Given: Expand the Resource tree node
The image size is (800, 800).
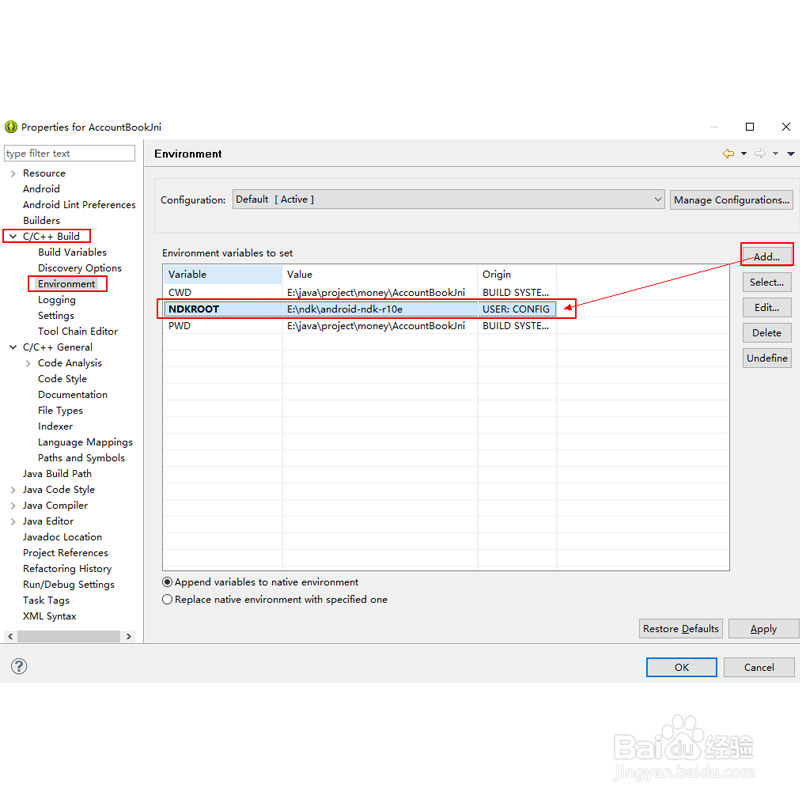Looking at the screenshot, I should pyautogui.click(x=13, y=173).
